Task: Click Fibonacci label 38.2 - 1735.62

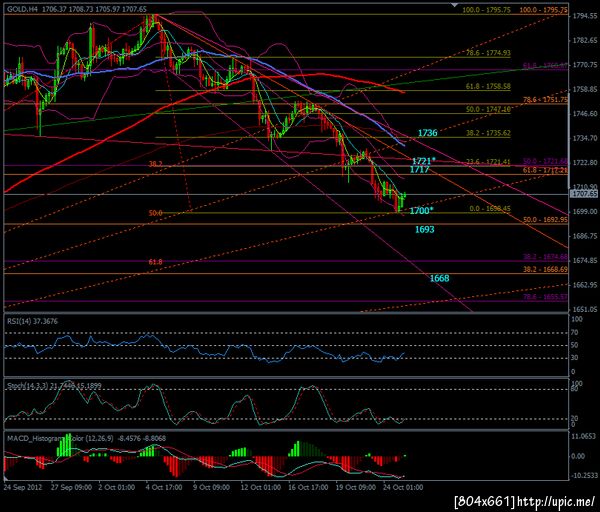Action: click(x=488, y=133)
